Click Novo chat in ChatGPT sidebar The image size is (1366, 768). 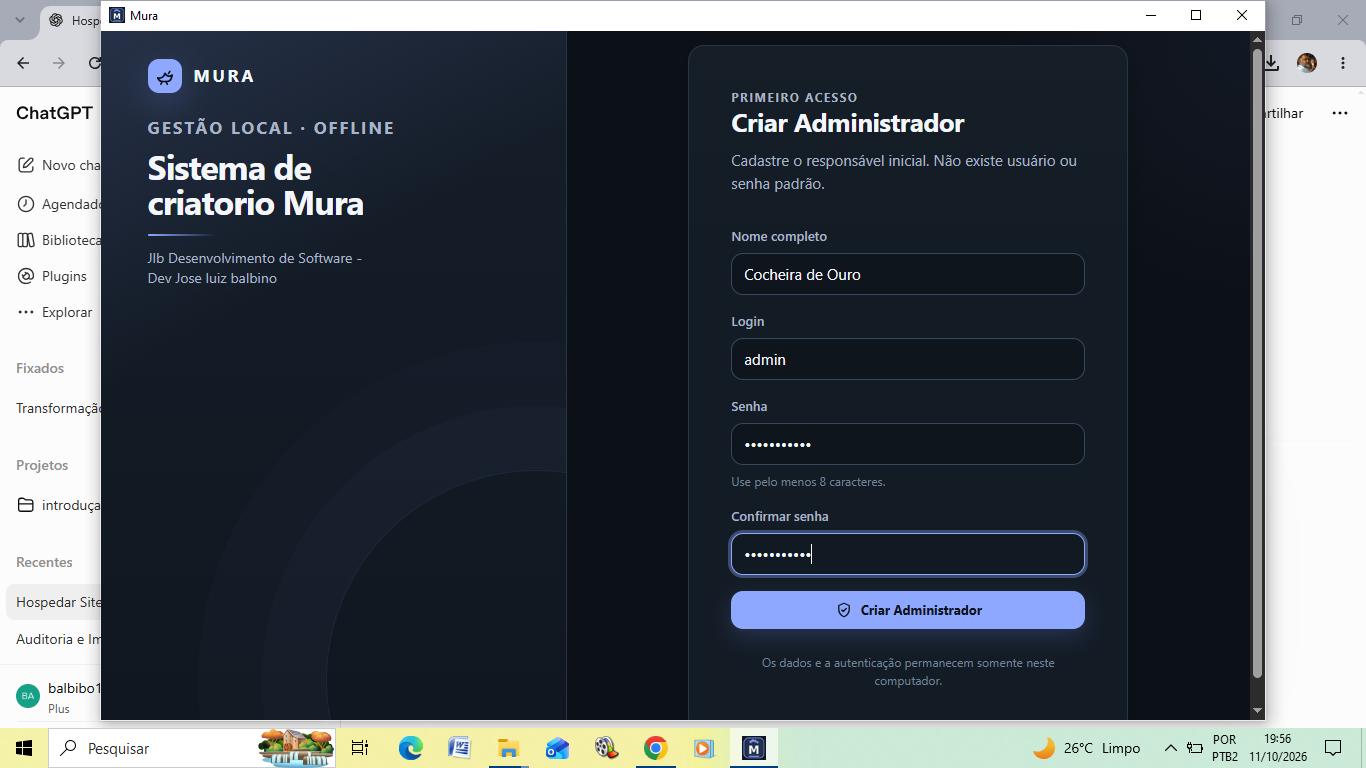[60, 165]
